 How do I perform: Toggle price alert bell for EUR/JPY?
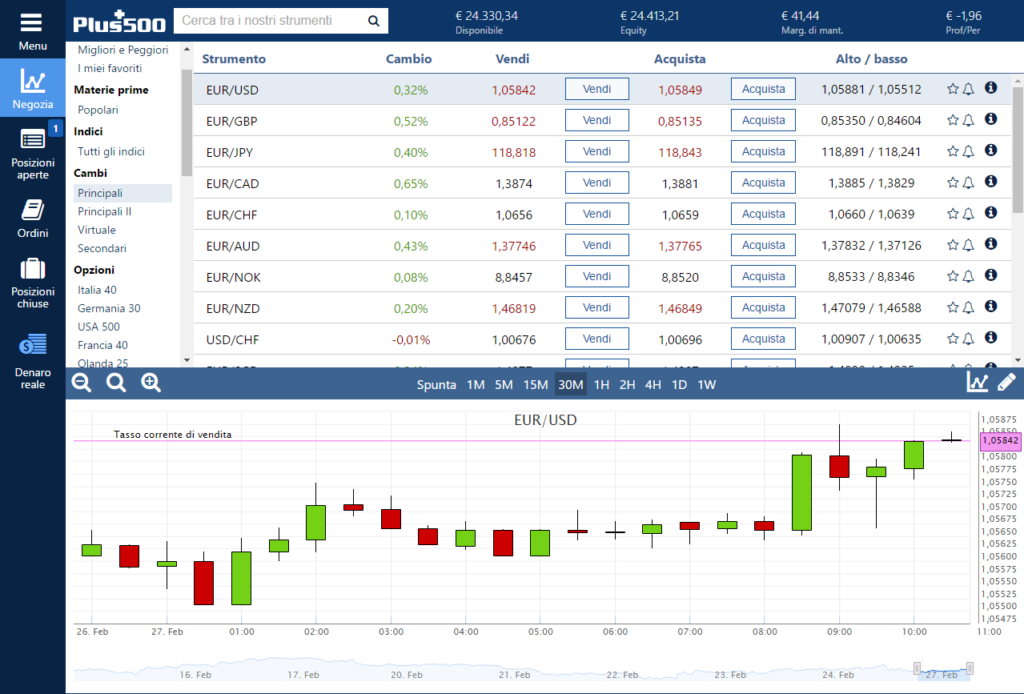968,151
